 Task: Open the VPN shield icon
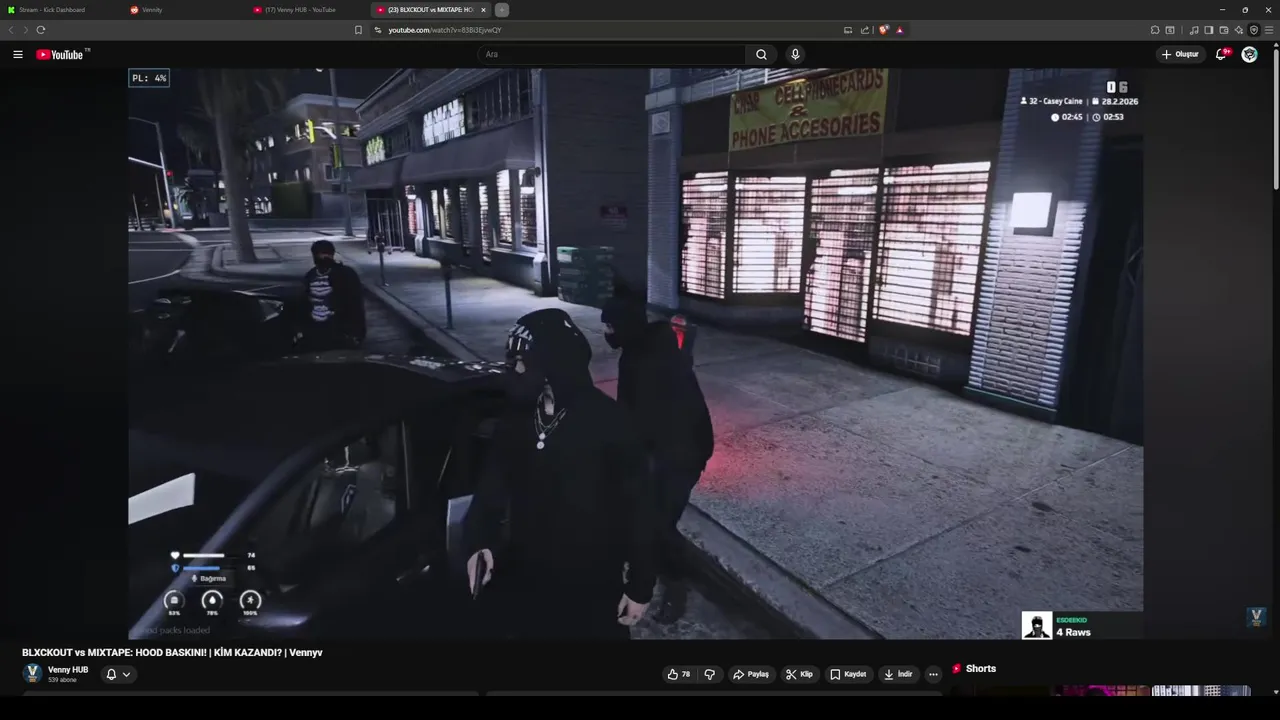pyautogui.click(x=1254, y=30)
